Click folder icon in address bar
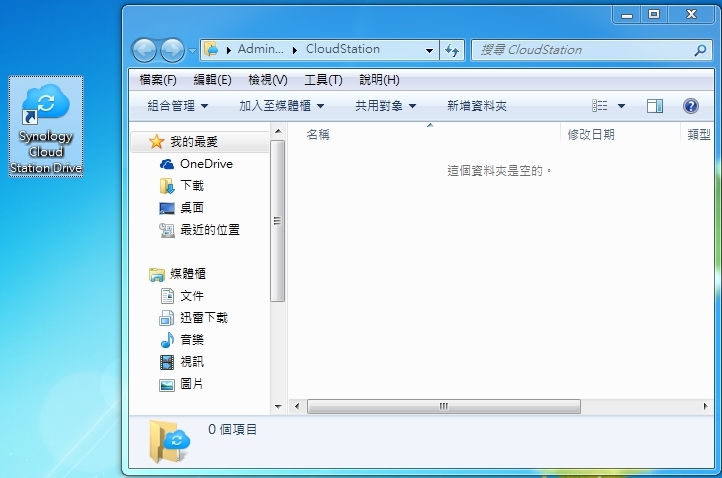 tap(211, 49)
